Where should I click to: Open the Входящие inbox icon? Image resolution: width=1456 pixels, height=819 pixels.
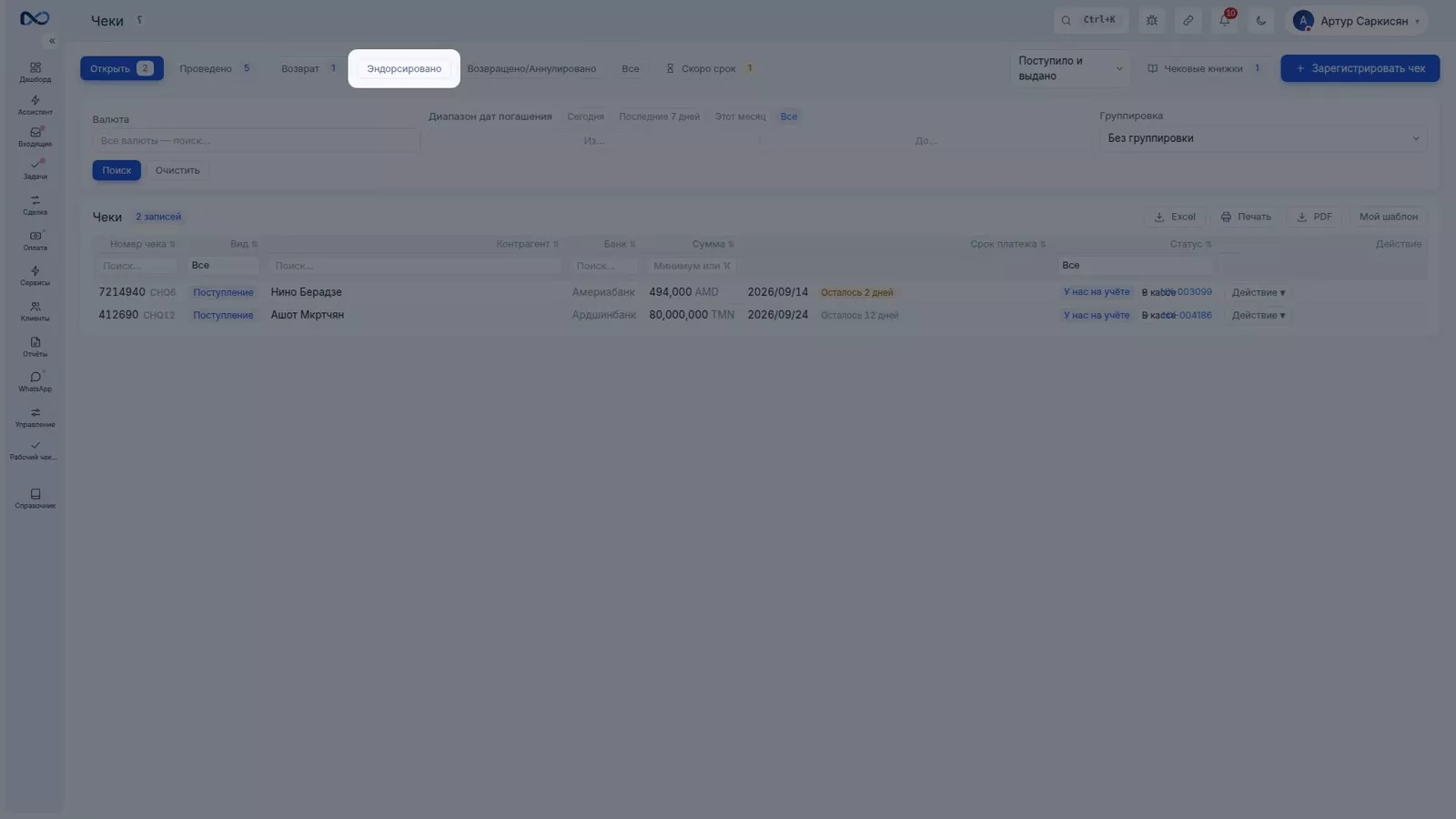point(35,137)
